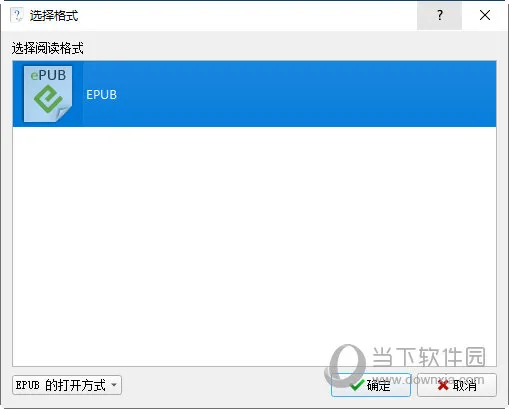Click the dialog title bar document icon
509x409 pixels.
(x=17, y=15)
